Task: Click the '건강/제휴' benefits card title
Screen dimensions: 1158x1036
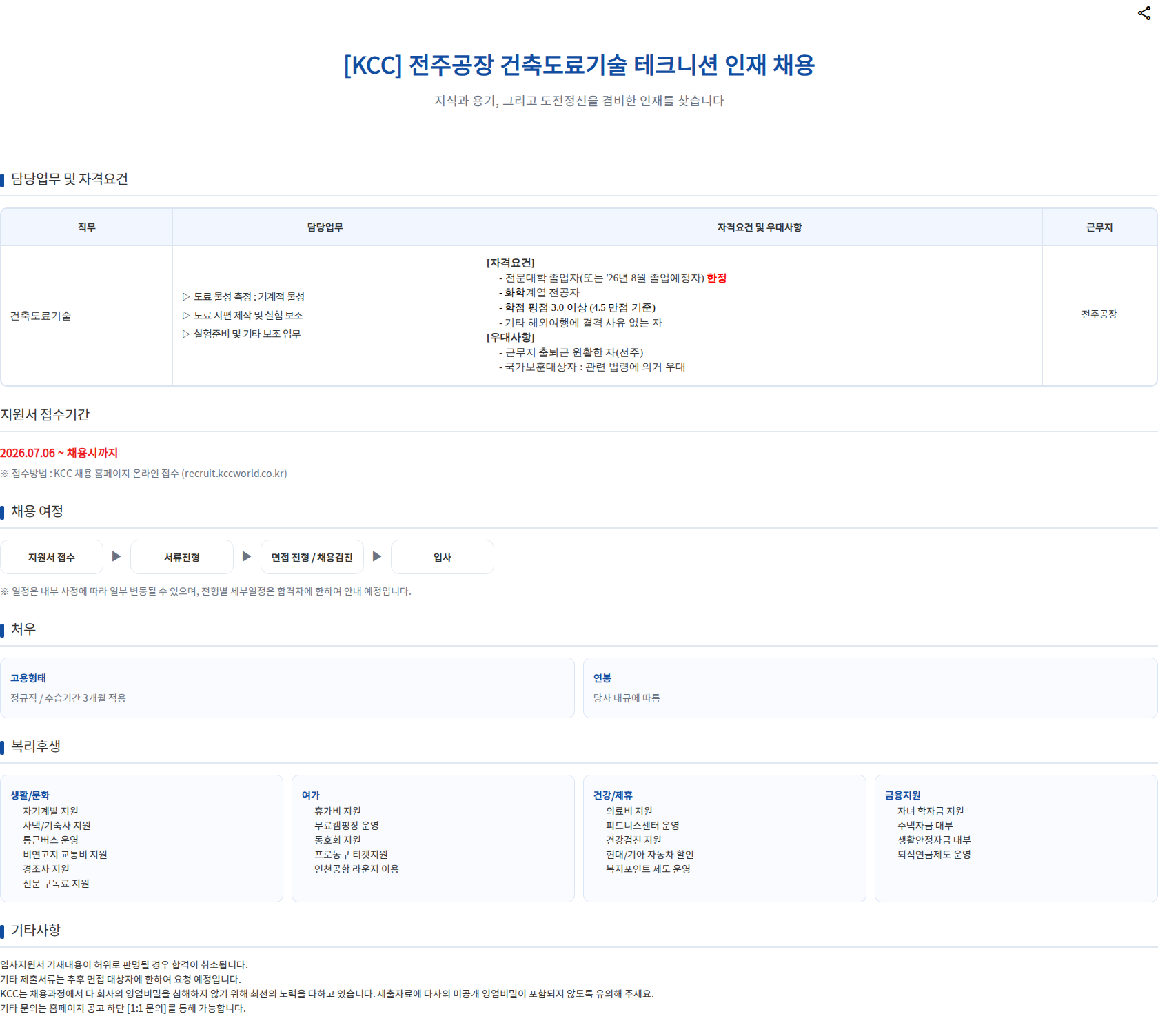Action: 613,795
